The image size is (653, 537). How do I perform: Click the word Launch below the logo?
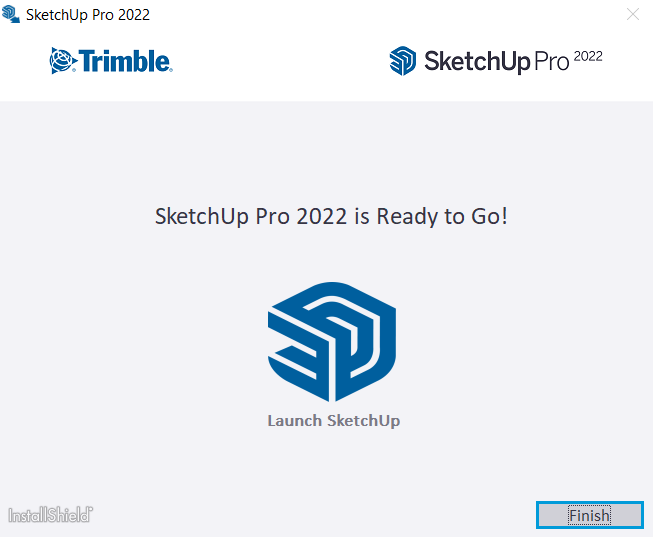(x=294, y=420)
